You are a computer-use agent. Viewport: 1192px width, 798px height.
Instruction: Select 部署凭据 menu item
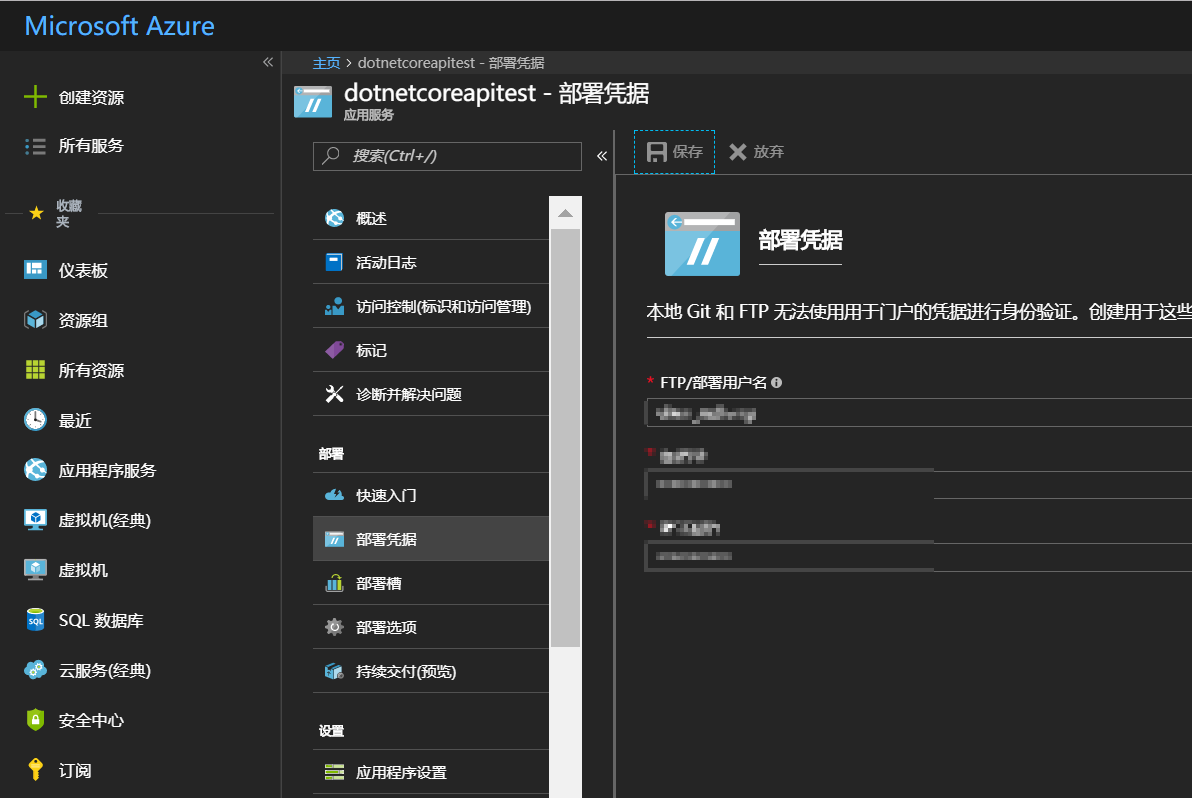point(431,539)
